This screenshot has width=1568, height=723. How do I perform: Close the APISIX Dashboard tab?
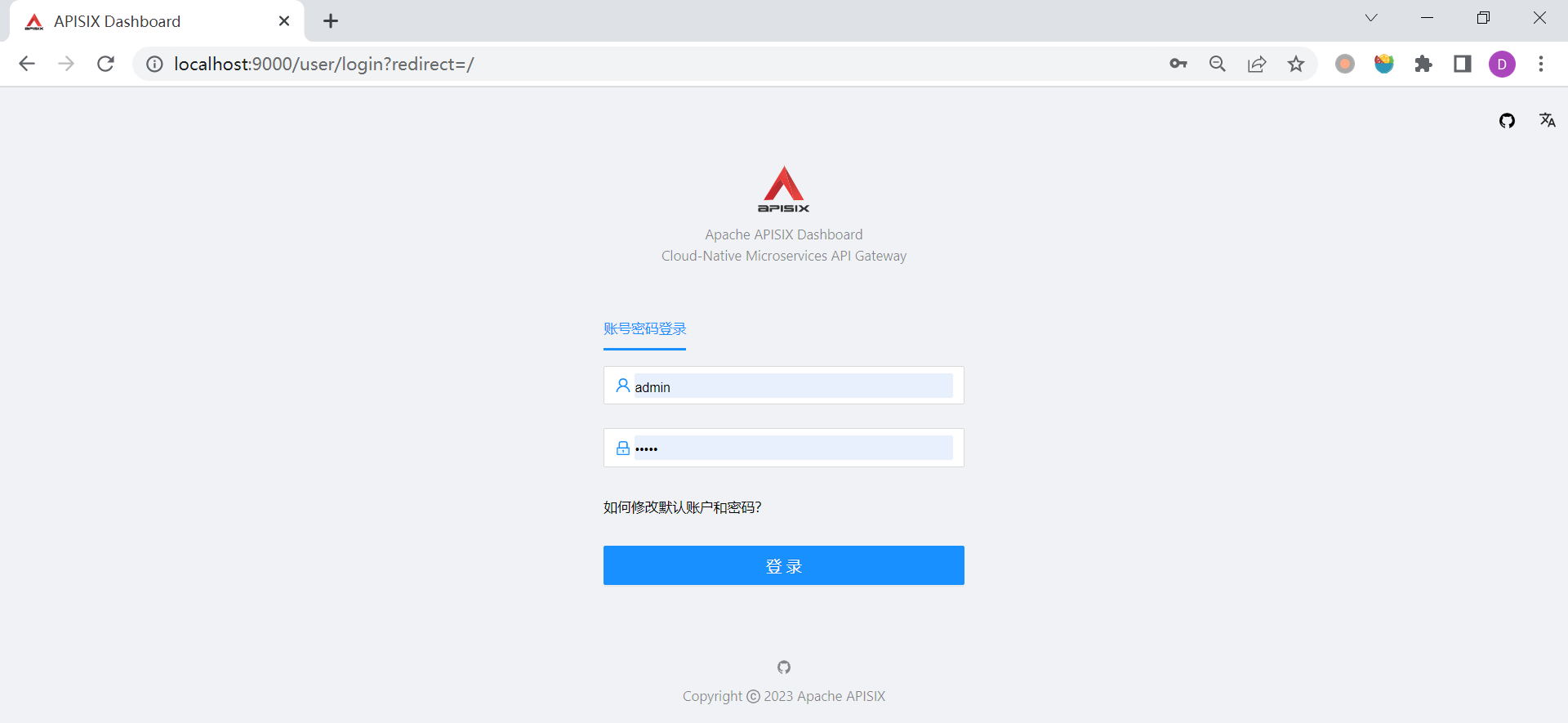point(284,21)
